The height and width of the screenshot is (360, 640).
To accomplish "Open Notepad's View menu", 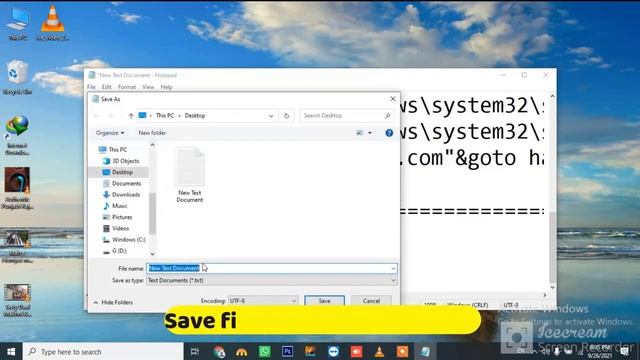I will pyautogui.click(x=148, y=87).
